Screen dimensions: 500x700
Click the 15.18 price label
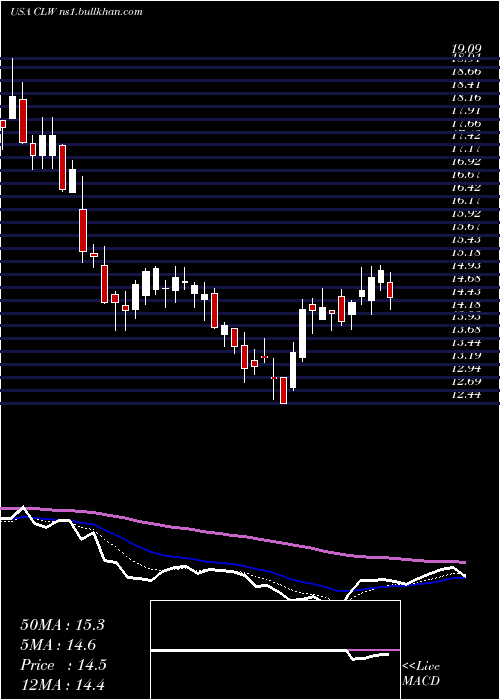click(466, 252)
